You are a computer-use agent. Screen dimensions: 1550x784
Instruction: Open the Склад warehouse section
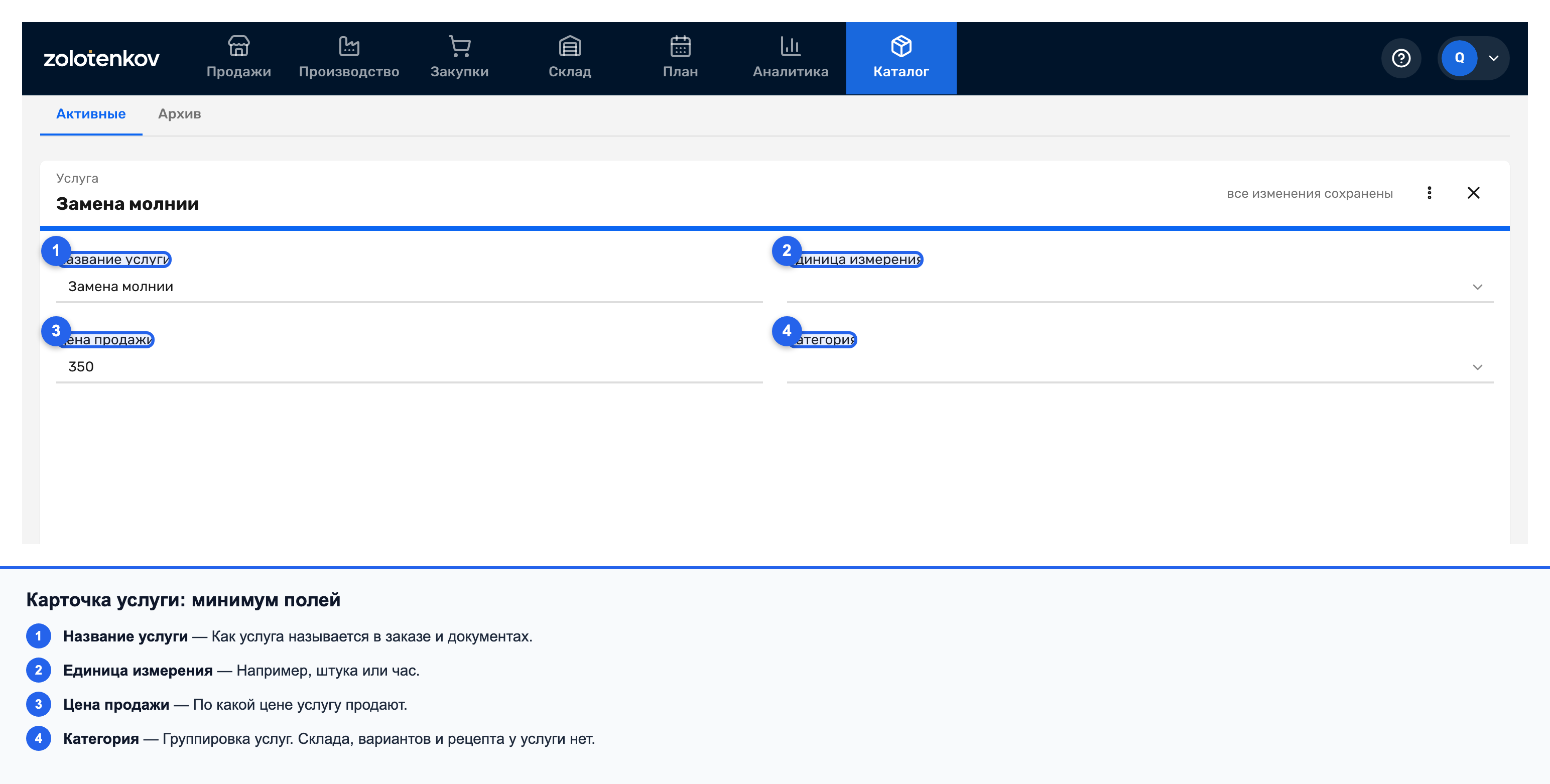pos(570,58)
